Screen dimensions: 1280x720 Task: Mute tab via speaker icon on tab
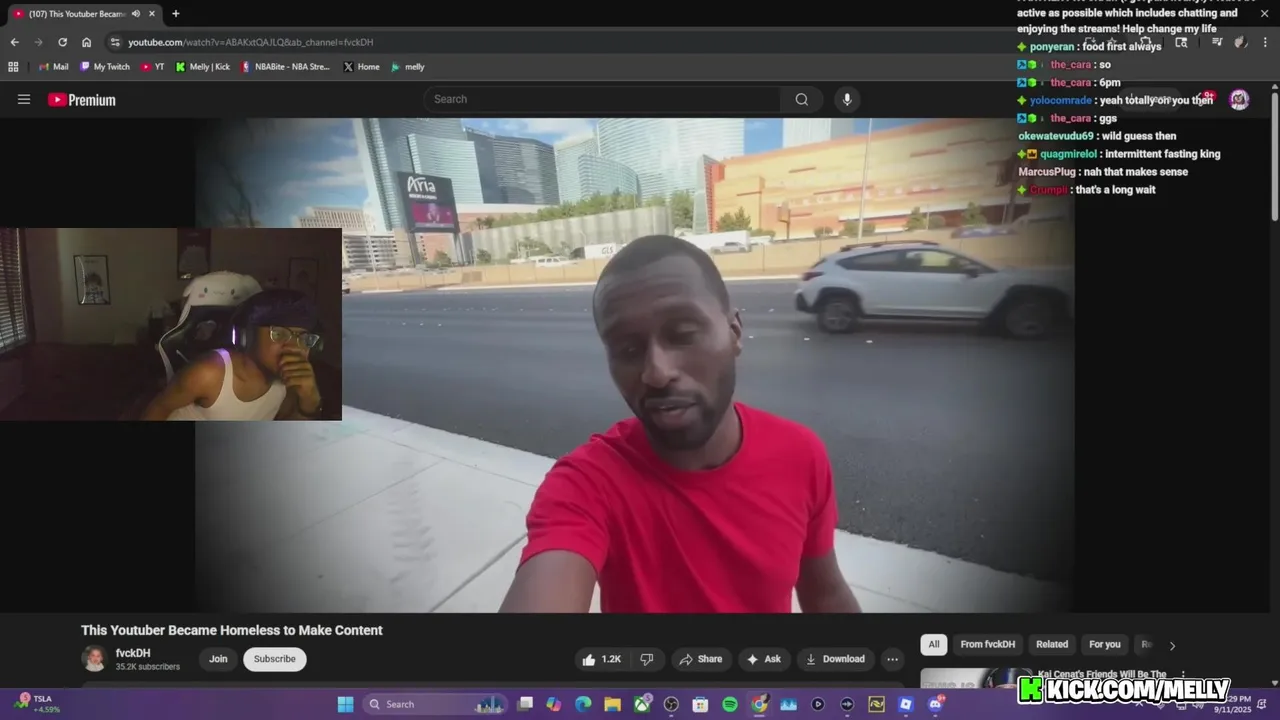coord(135,14)
